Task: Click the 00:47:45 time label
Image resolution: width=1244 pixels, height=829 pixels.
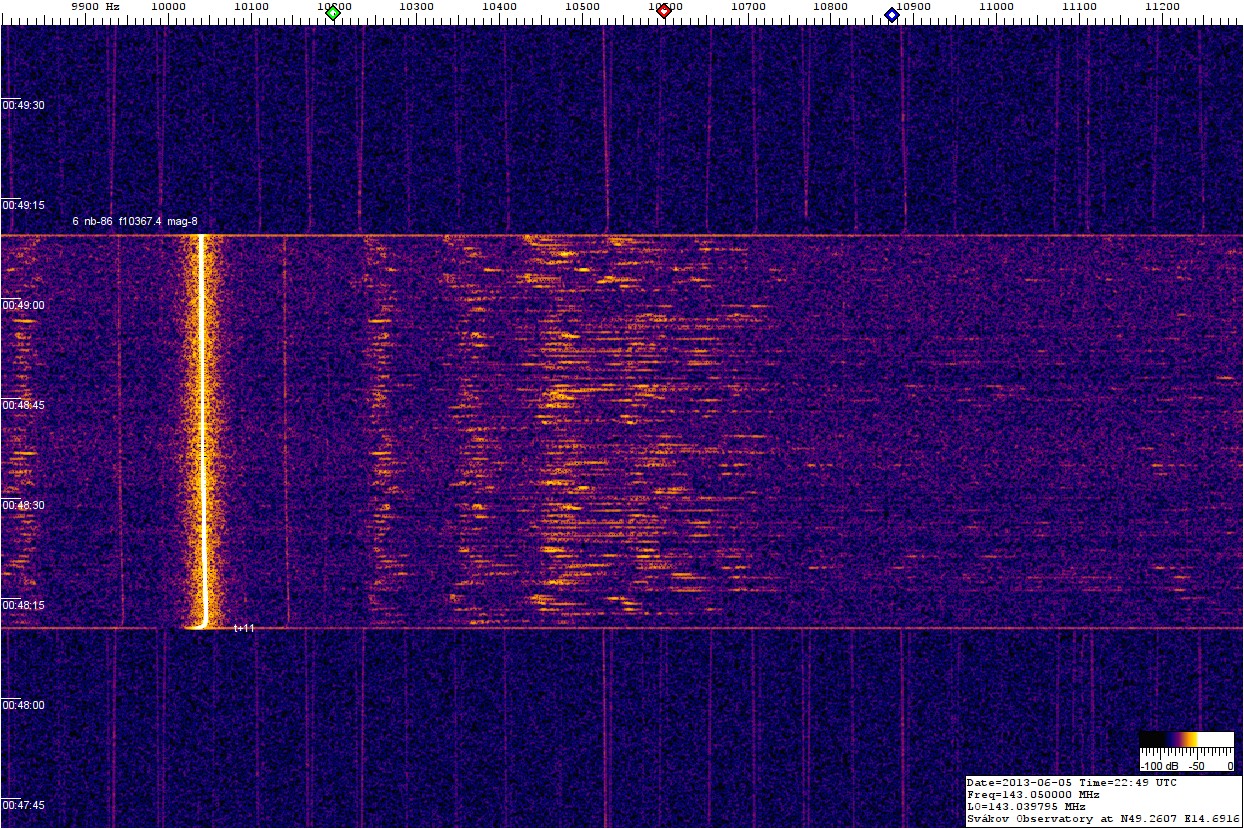Action: click(24, 805)
